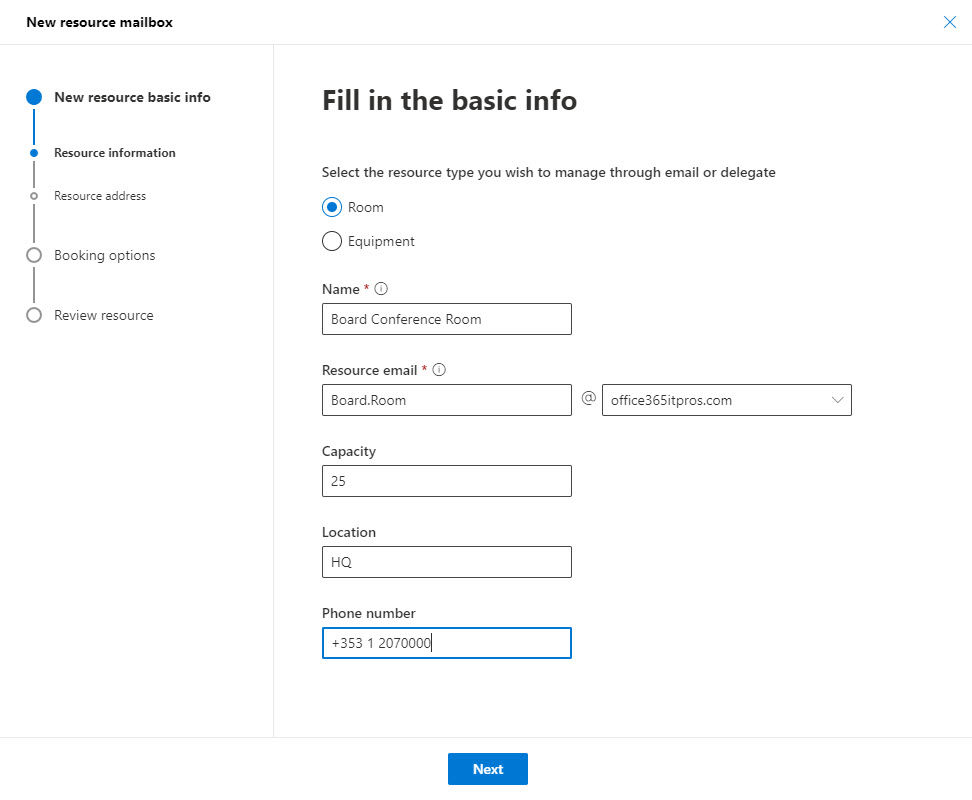
Task: Click into the Phone number field
Action: coord(446,643)
